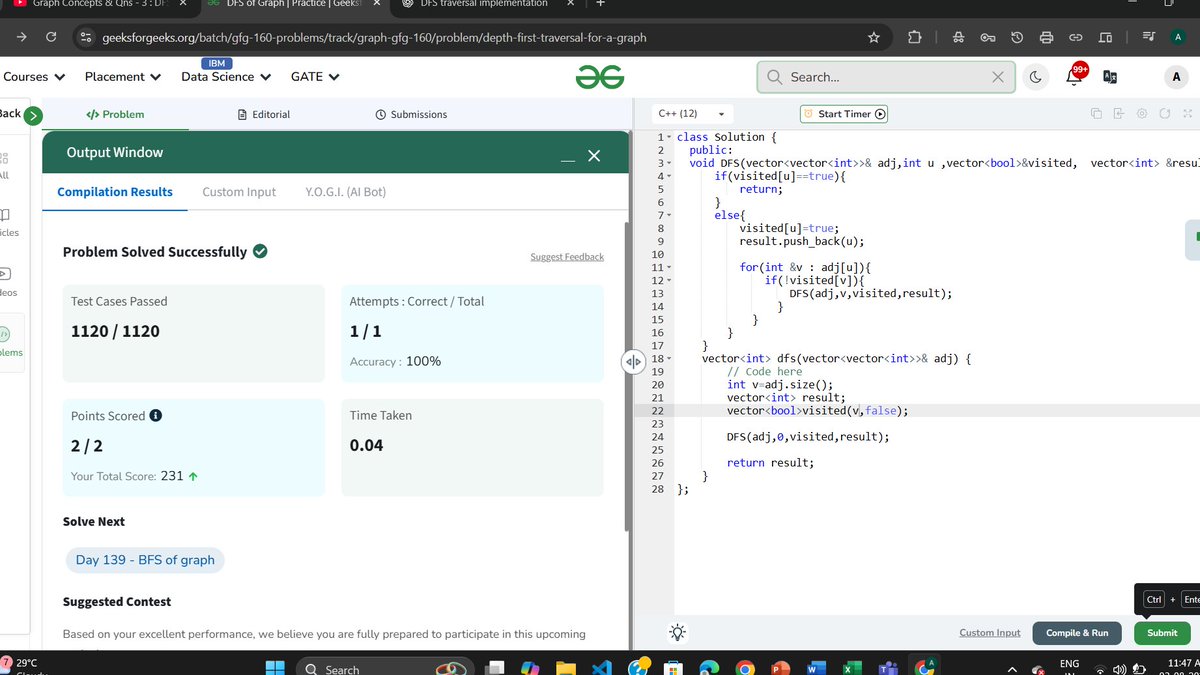Show Points Scored info icon
Screen dimensions: 1200x675
(156, 416)
